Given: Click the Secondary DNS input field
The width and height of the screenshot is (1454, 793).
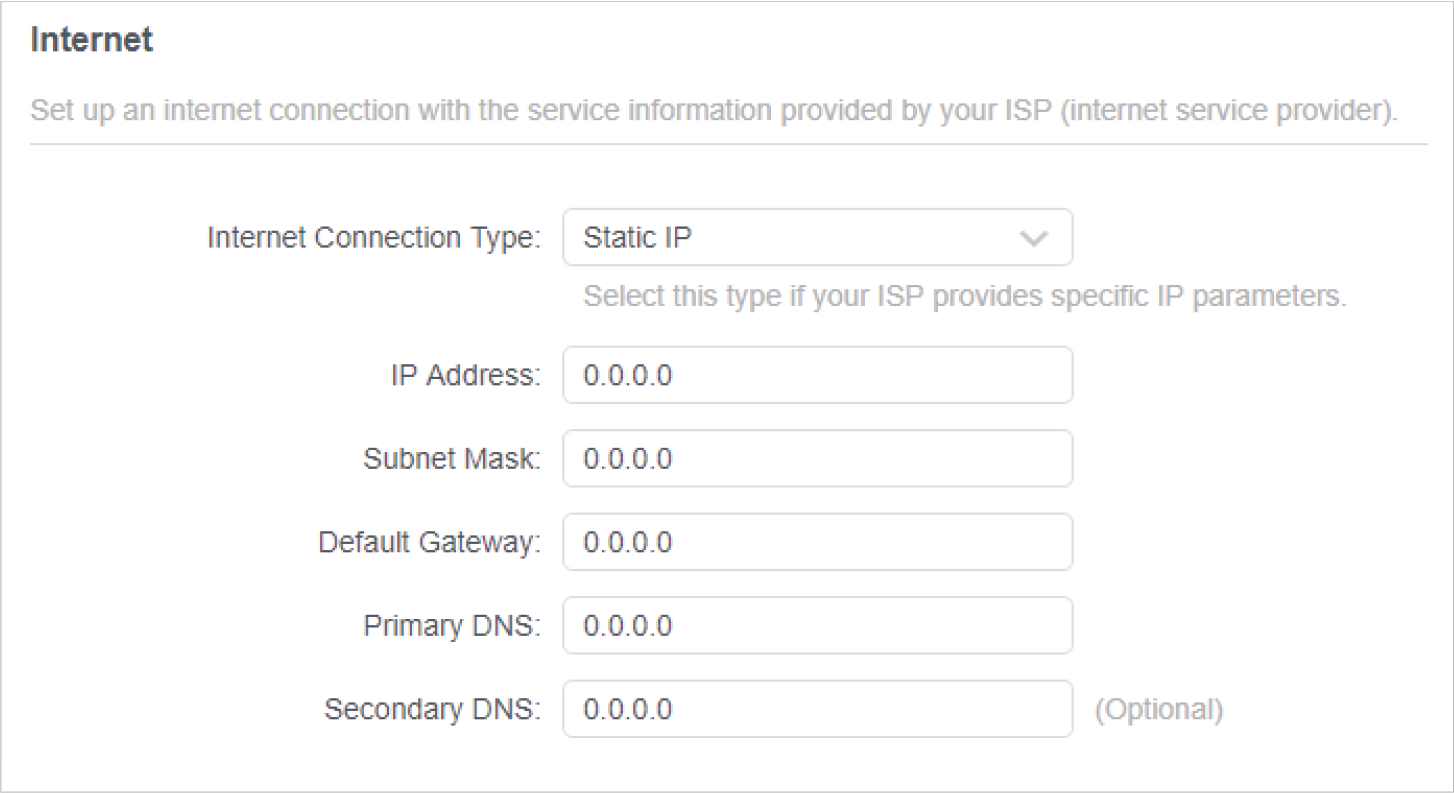Looking at the screenshot, I should (816, 709).
